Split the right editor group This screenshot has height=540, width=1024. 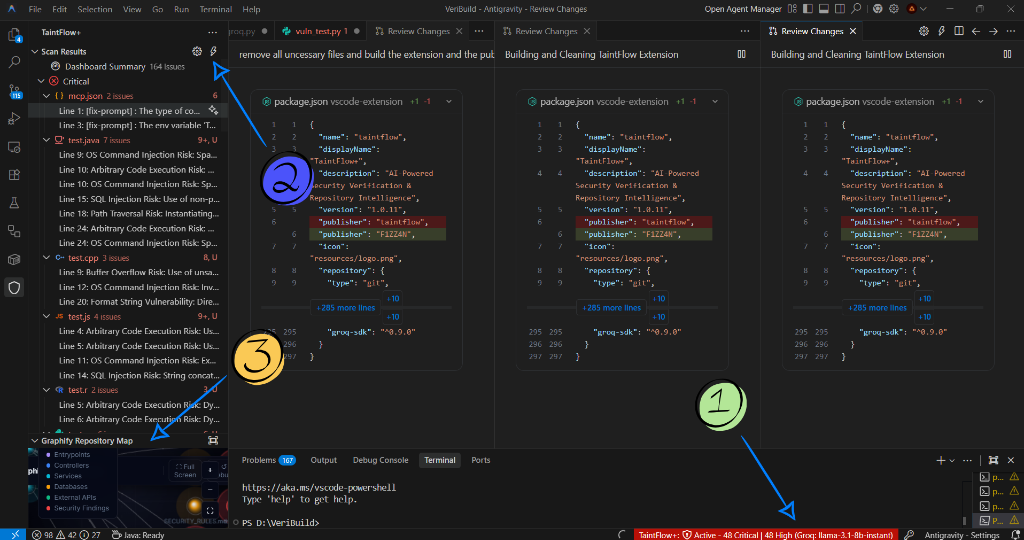959,31
